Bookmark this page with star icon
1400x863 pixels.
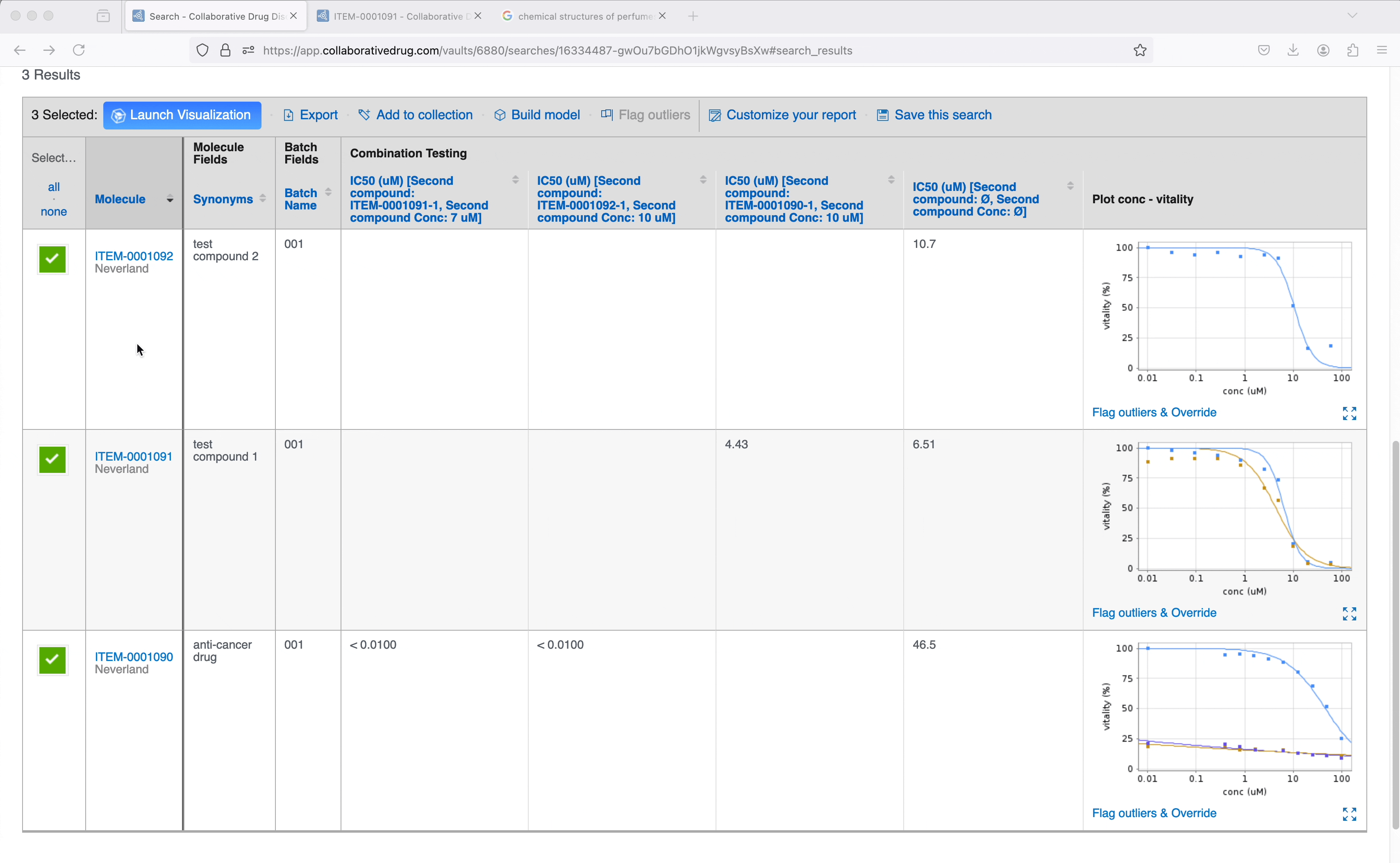tap(1140, 50)
